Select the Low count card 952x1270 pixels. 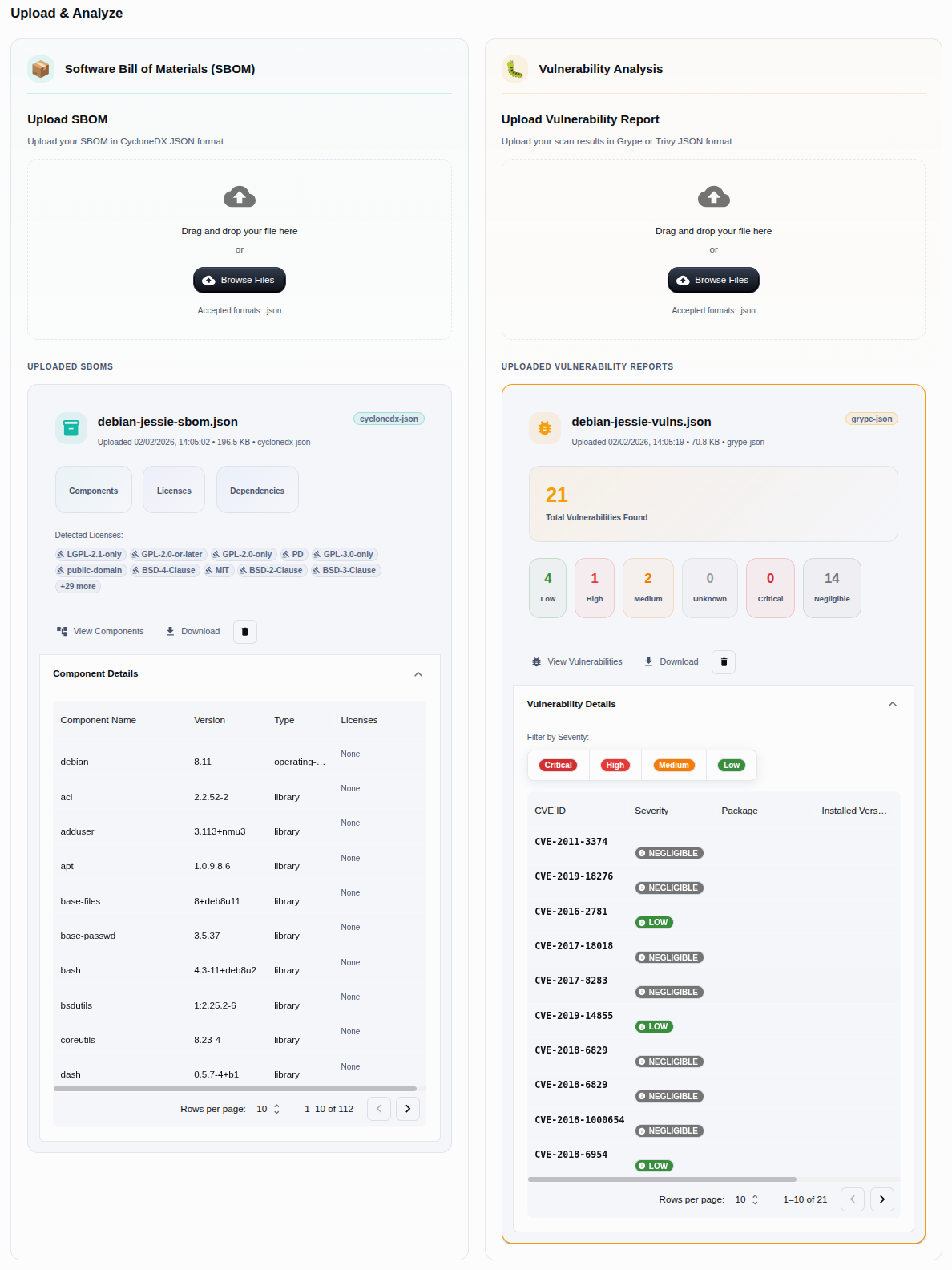548,588
